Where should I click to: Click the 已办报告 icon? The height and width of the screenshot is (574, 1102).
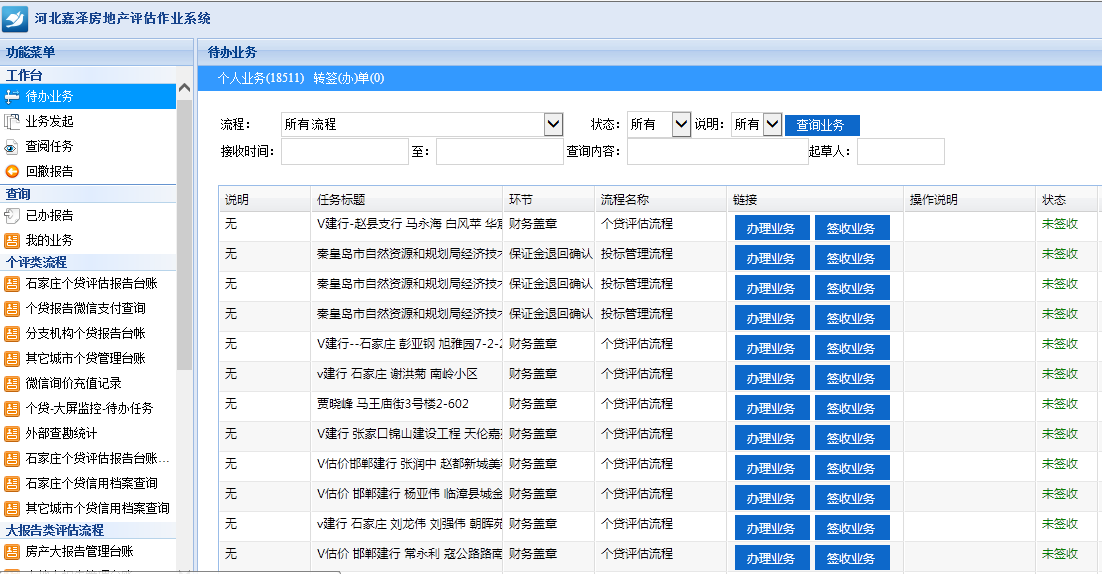tap(12, 216)
